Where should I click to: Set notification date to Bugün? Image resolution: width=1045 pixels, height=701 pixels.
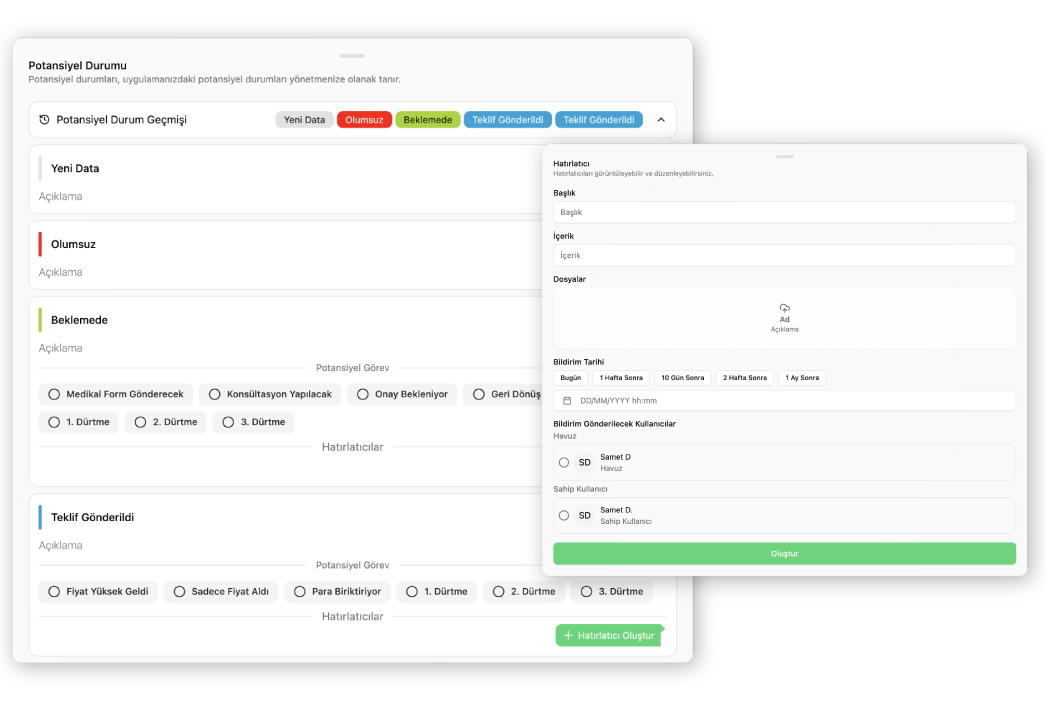coord(570,378)
